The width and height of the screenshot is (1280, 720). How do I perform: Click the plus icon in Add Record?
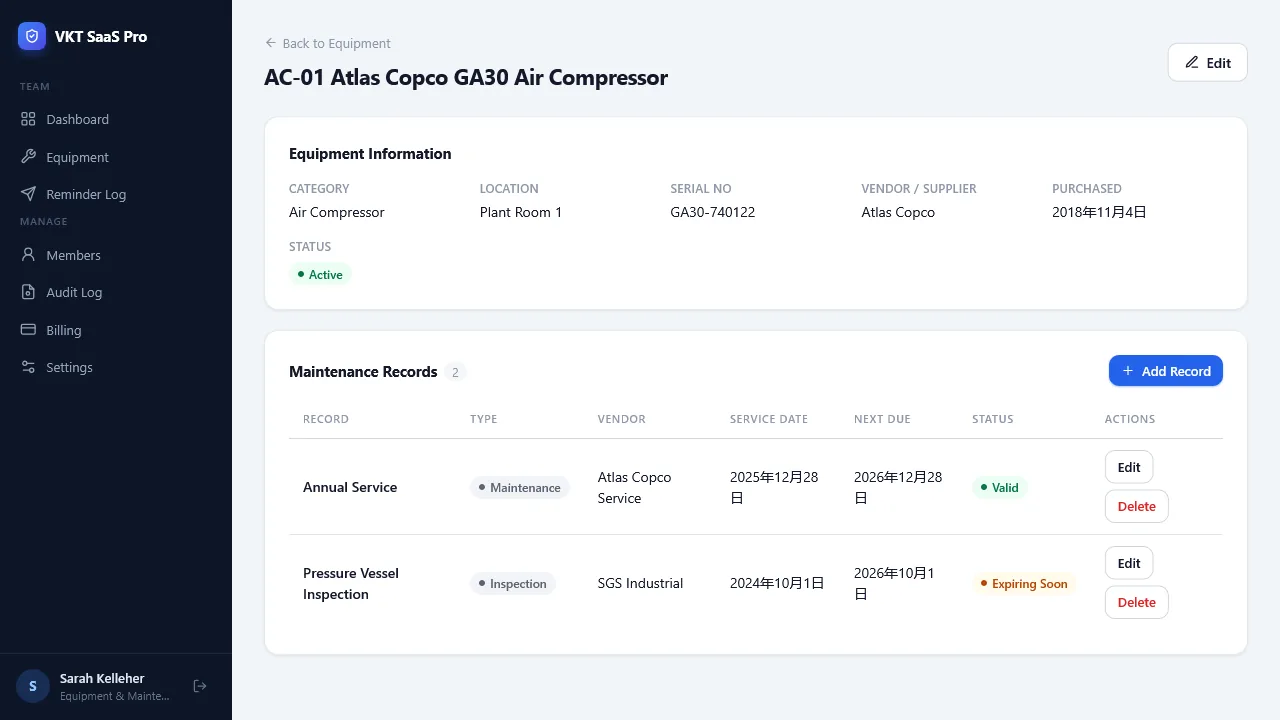pos(1128,371)
